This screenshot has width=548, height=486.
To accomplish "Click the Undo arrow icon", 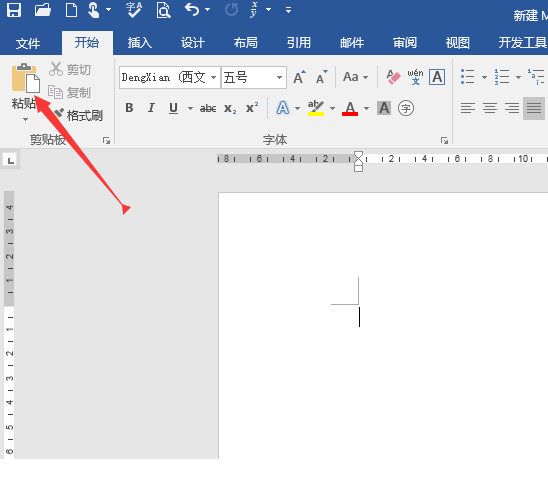I will (x=192, y=9).
